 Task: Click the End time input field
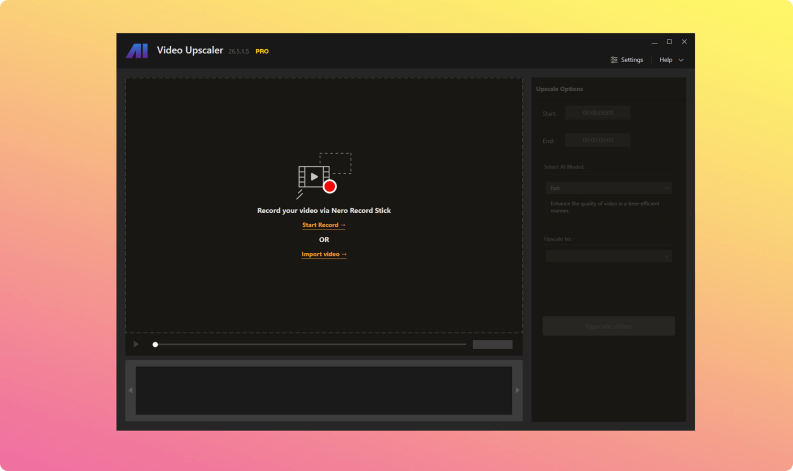[597, 140]
